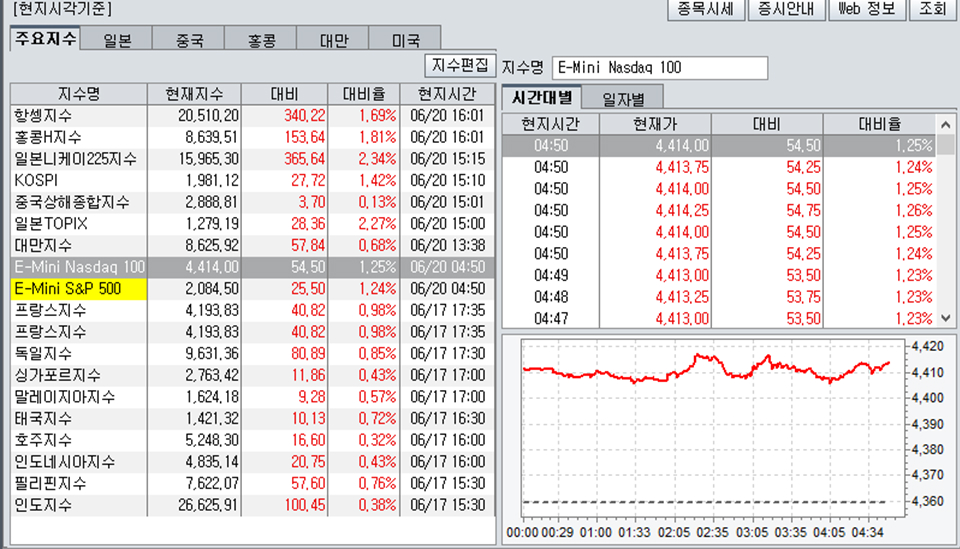Open the 대만 tab
The image size is (960, 549).
[334, 40]
